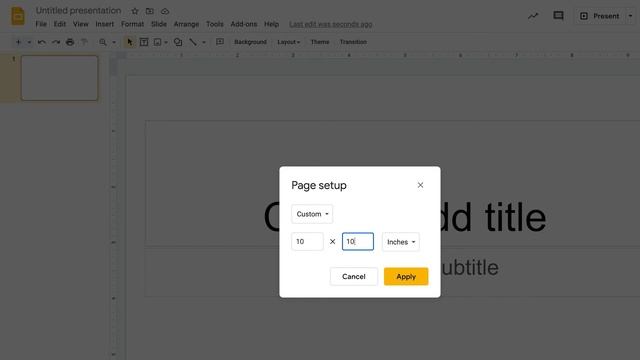The image size is (640, 360).
Task: Star the Untitled presentation
Action: [x=135, y=11]
